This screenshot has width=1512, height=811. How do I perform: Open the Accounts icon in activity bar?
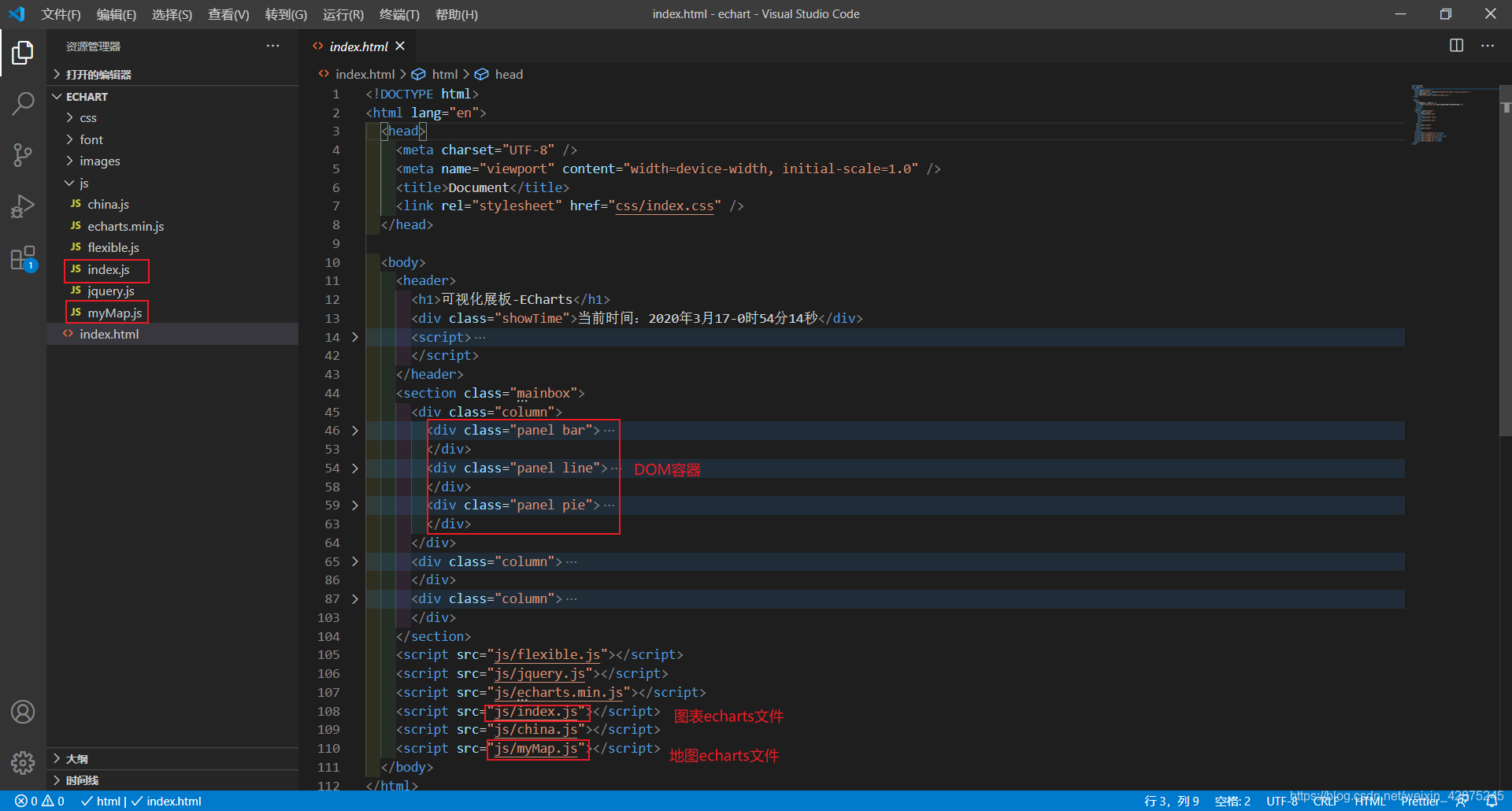[x=23, y=712]
